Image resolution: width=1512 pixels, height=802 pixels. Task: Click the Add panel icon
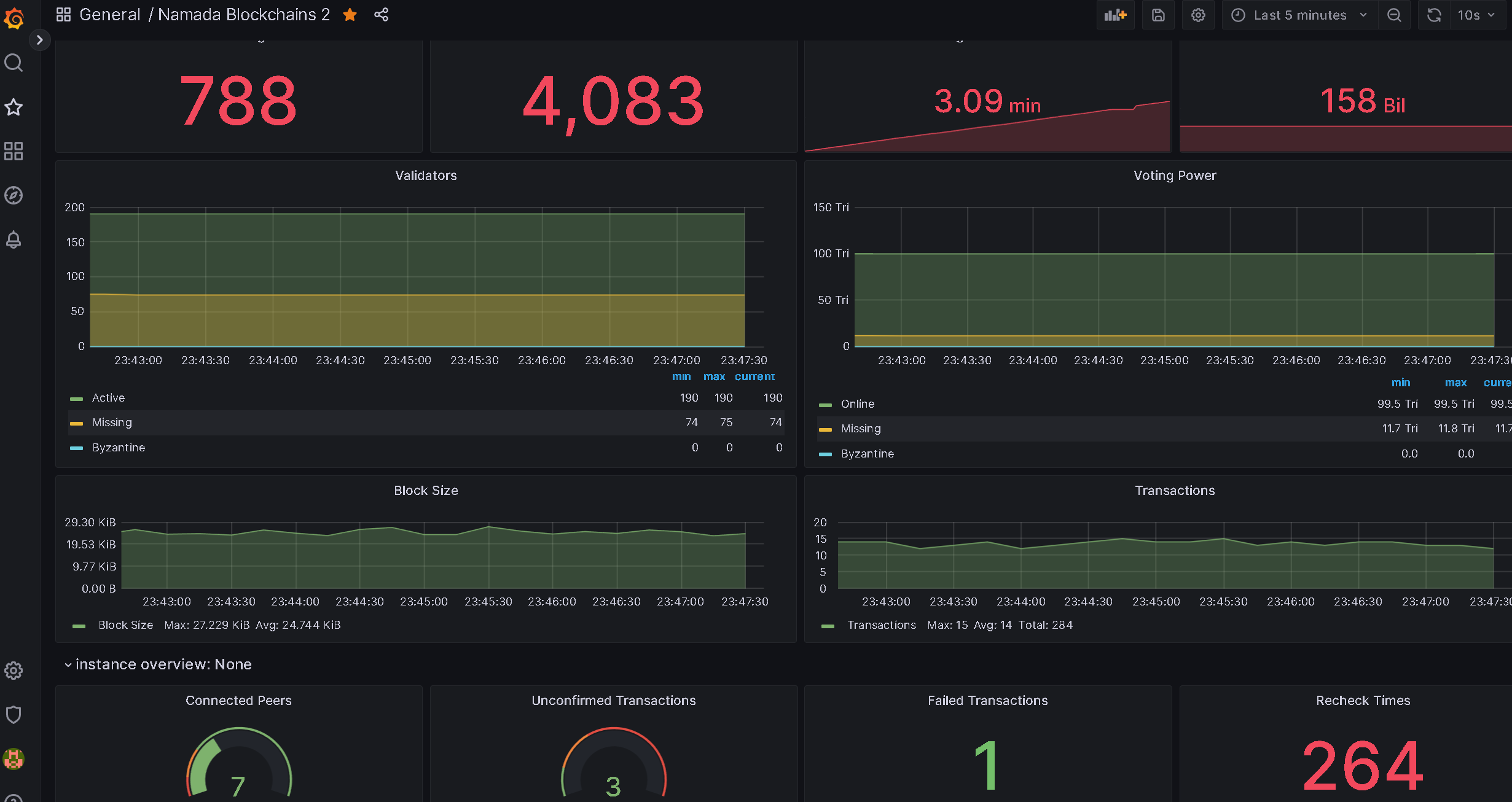[1114, 15]
